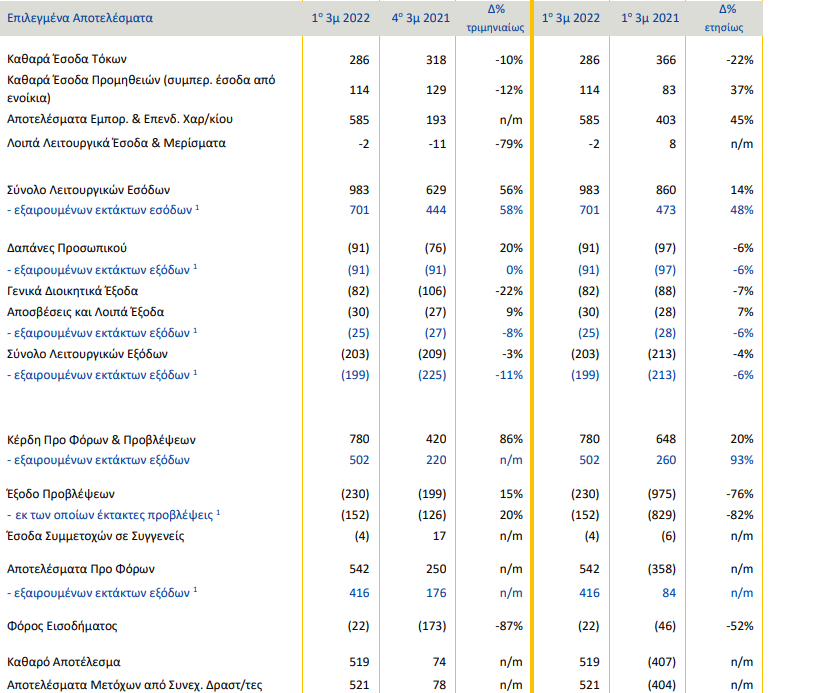Viewport: 835px width, 693px height.
Task: Click the 'Δαπάνες Προσωπικού' row label
Action: (66, 248)
